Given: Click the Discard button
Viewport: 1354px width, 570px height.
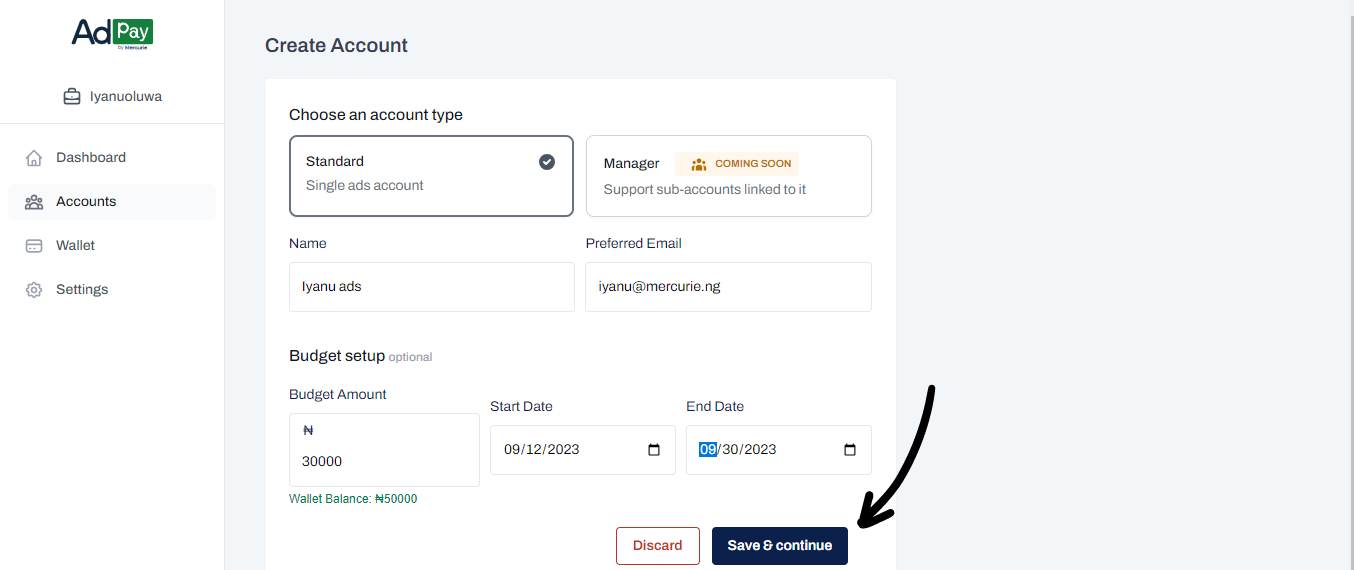Looking at the screenshot, I should pyautogui.click(x=658, y=546).
